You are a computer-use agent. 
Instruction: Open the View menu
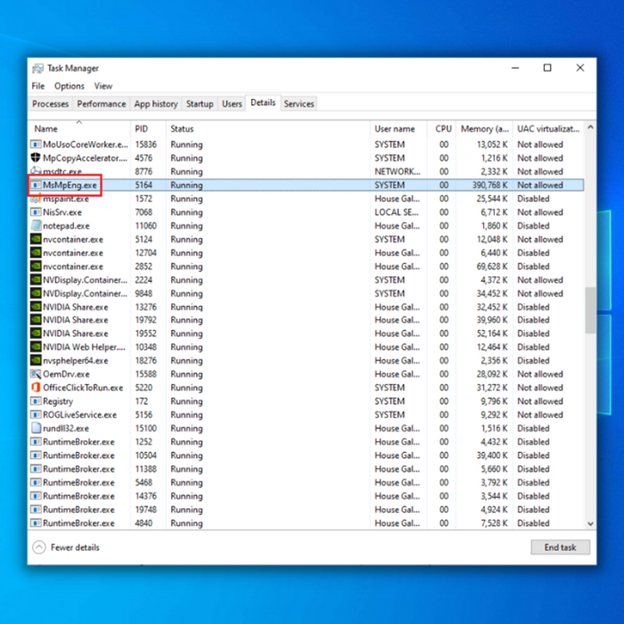[x=103, y=86]
